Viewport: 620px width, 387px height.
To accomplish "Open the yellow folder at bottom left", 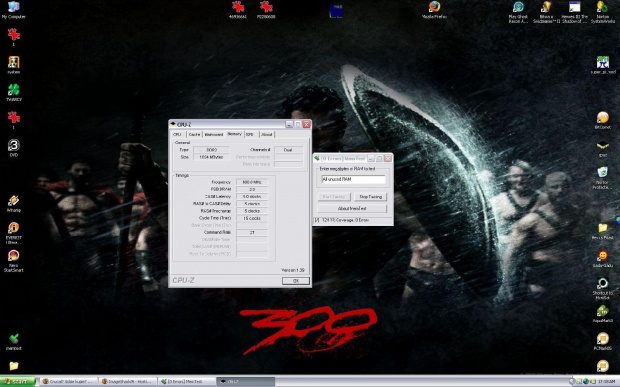I will [13, 366].
